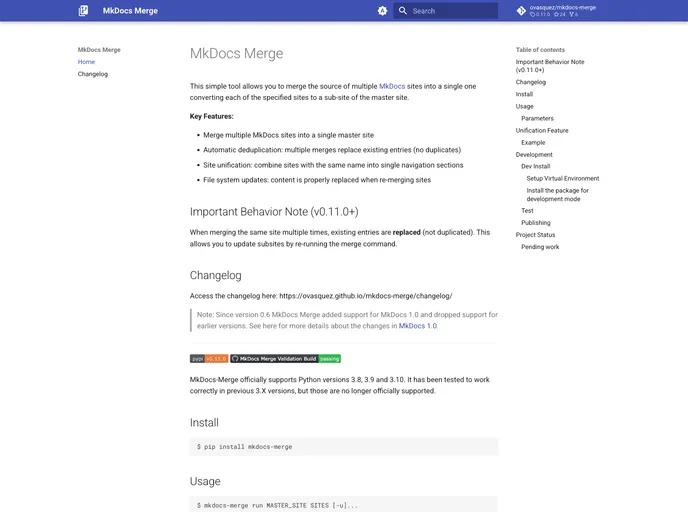688x512 pixels.
Task: Click the bullet about File system updates
Action: tap(317, 180)
